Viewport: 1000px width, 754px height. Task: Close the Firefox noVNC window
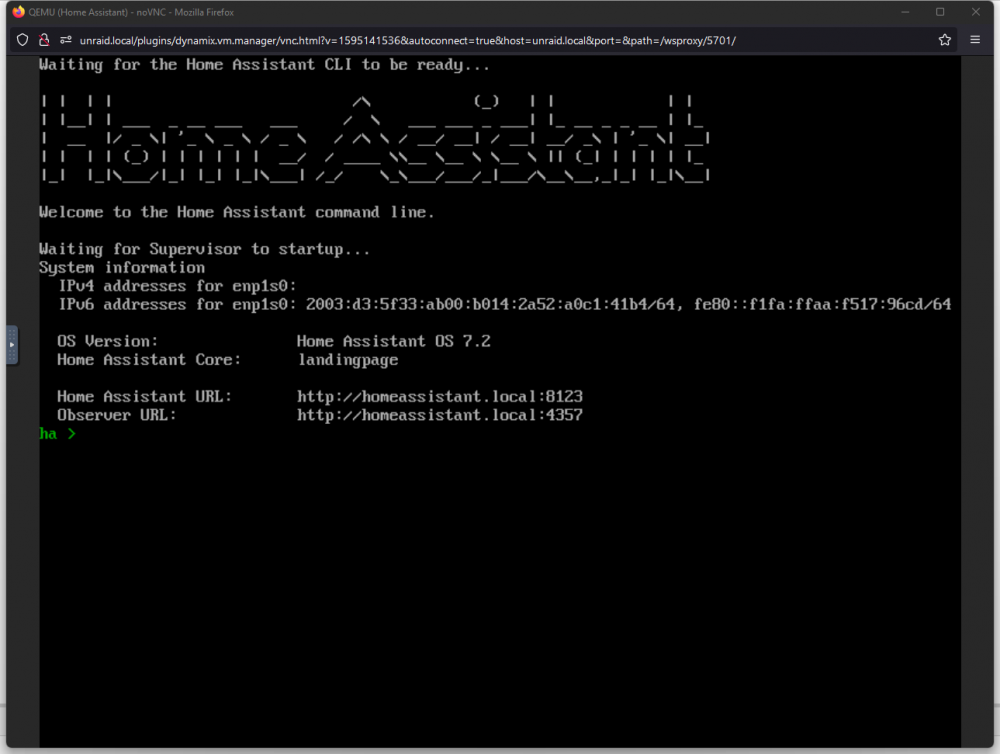pos(976,12)
